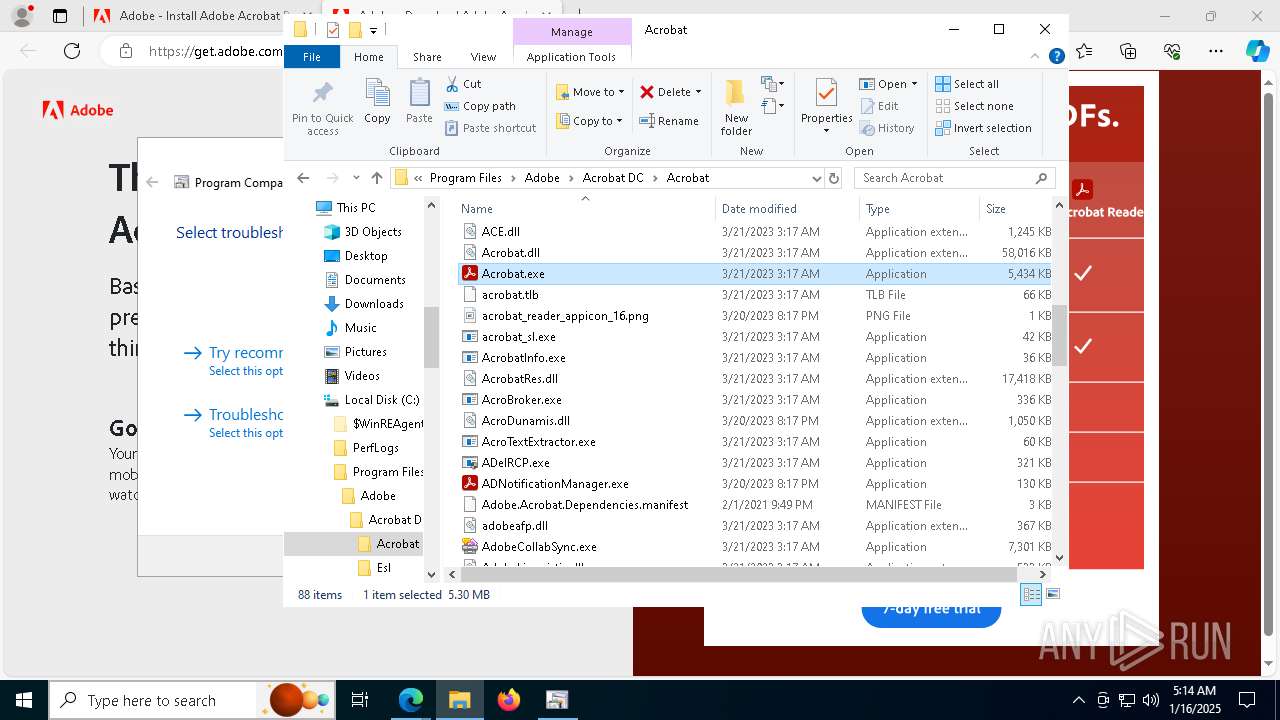Click the red Delete button
The height and width of the screenshot is (720, 1280).
(x=665, y=92)
